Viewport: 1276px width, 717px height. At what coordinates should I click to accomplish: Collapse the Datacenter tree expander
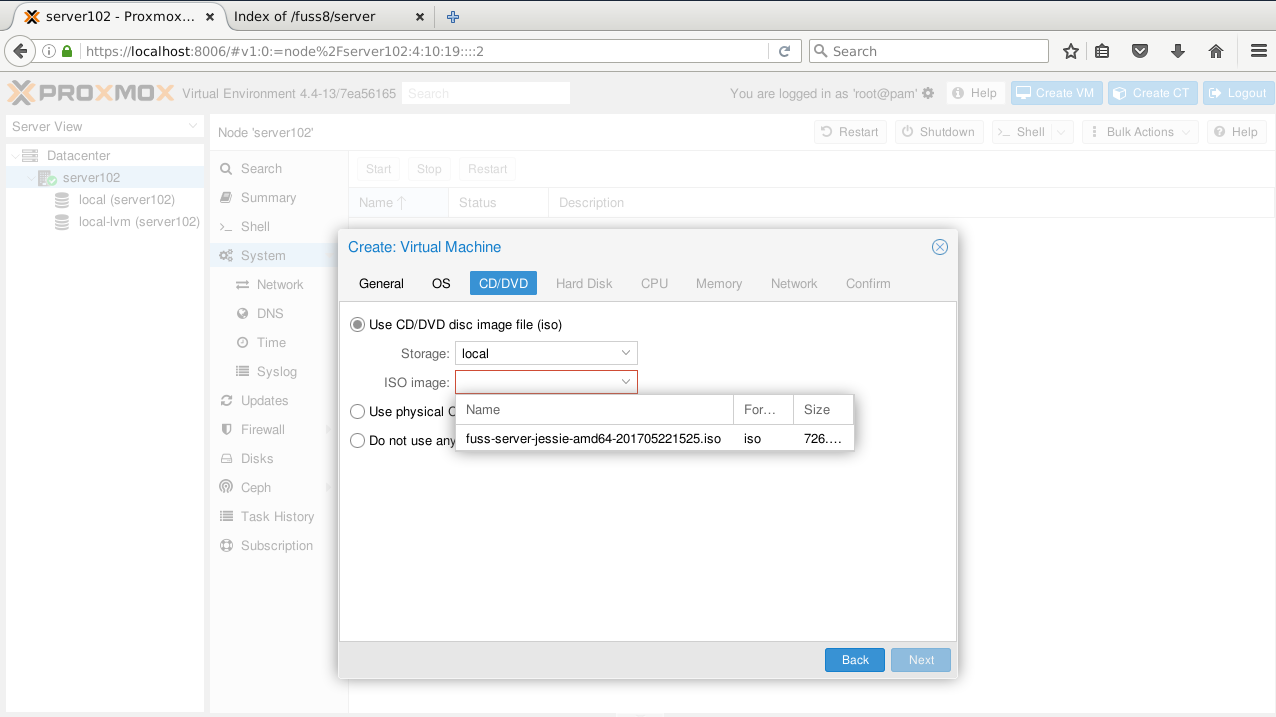click(x=14, y=156)
